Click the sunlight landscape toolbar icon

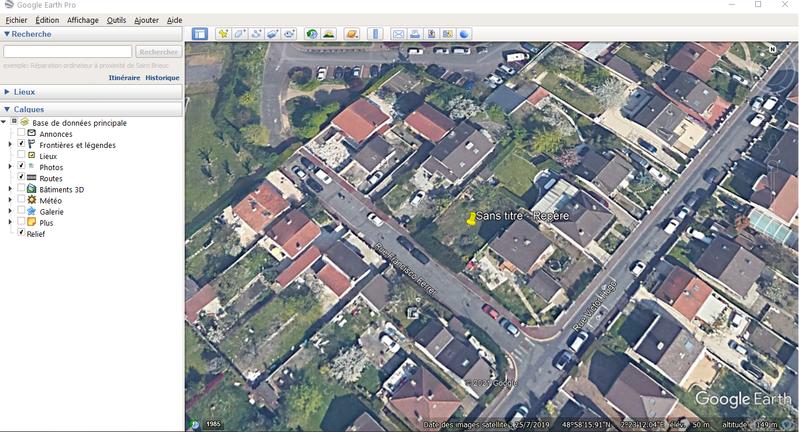[328, 34]
